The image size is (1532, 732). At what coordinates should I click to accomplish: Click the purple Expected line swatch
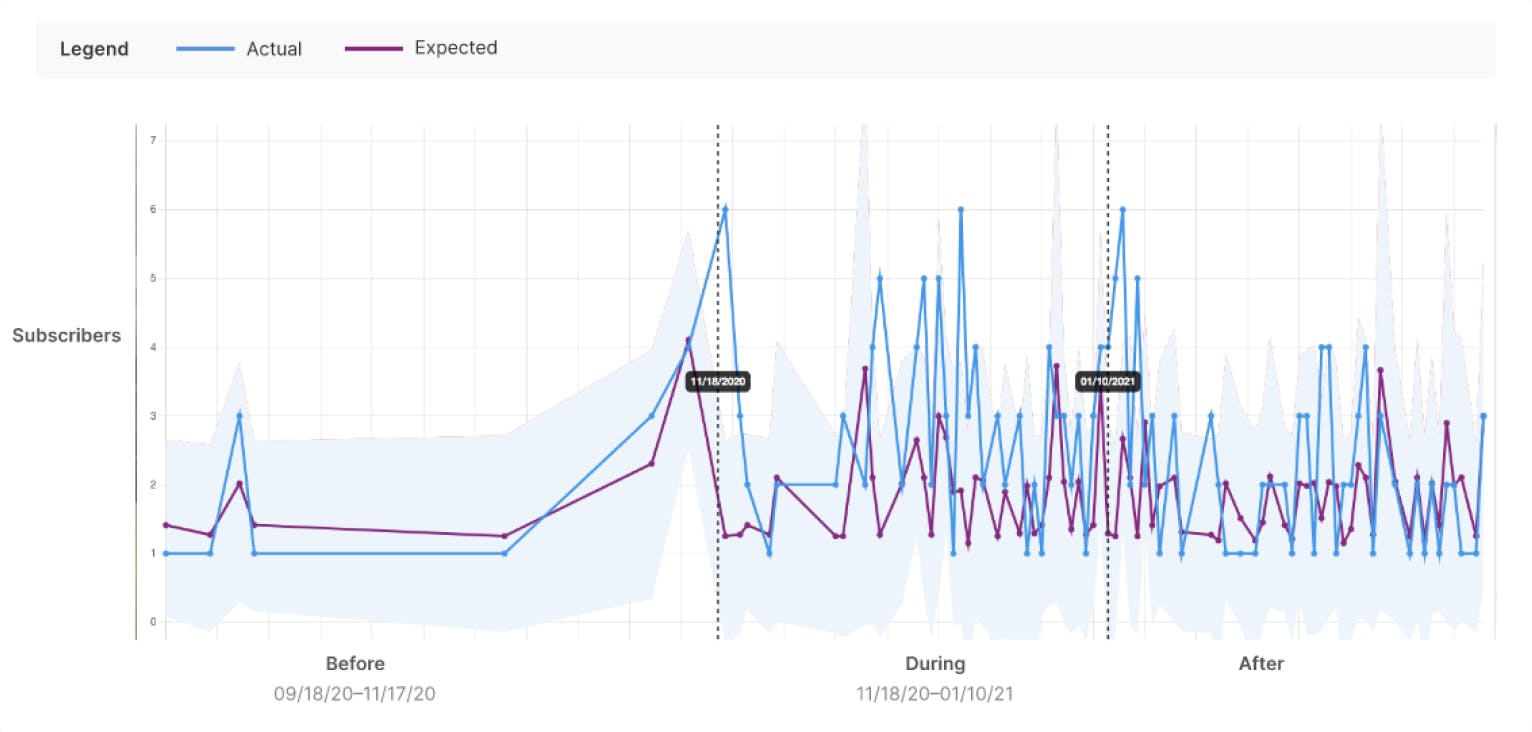pos(373,48)
